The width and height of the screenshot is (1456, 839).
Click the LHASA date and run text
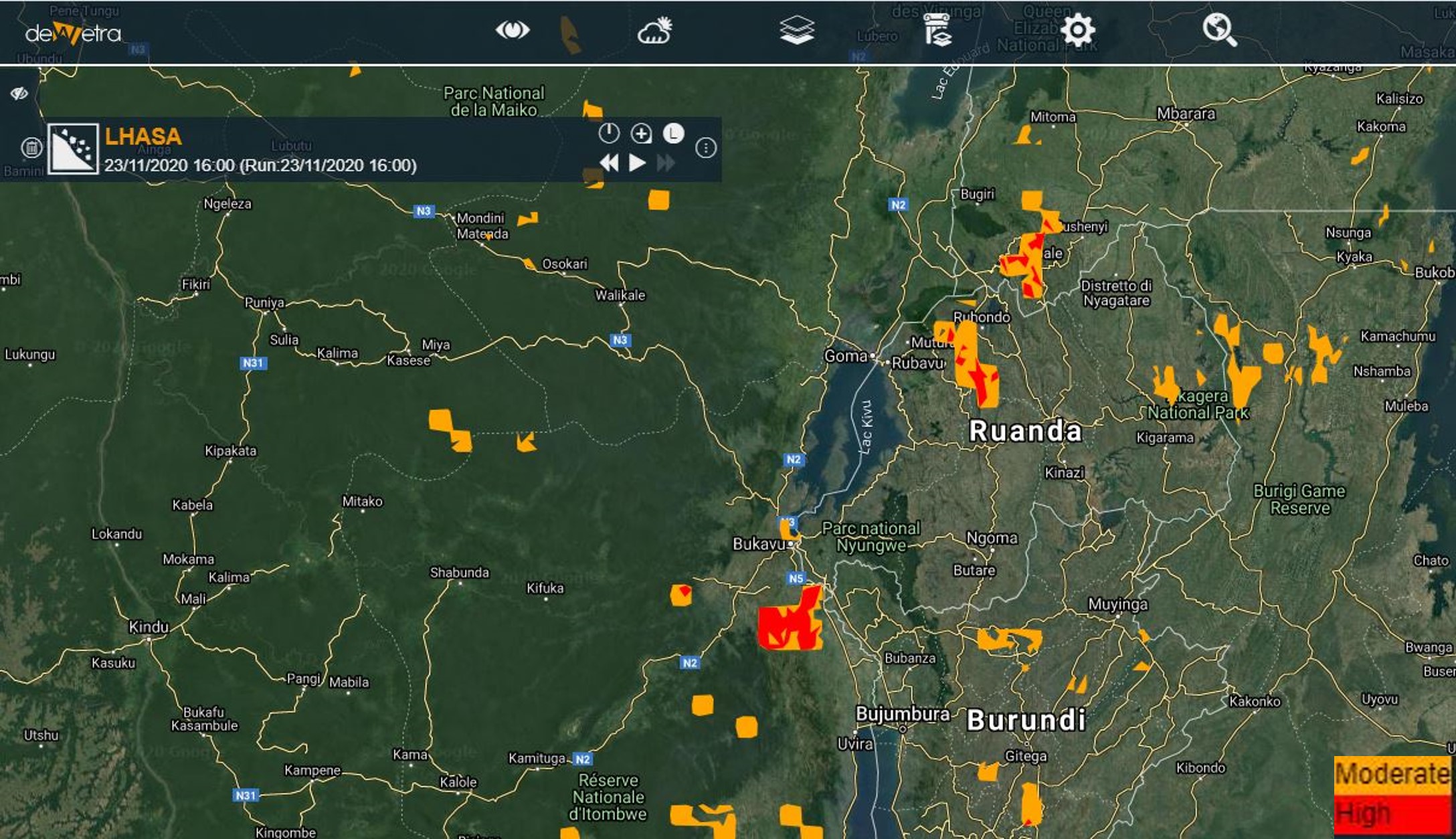pyautogui.click(x=260, y=165)
